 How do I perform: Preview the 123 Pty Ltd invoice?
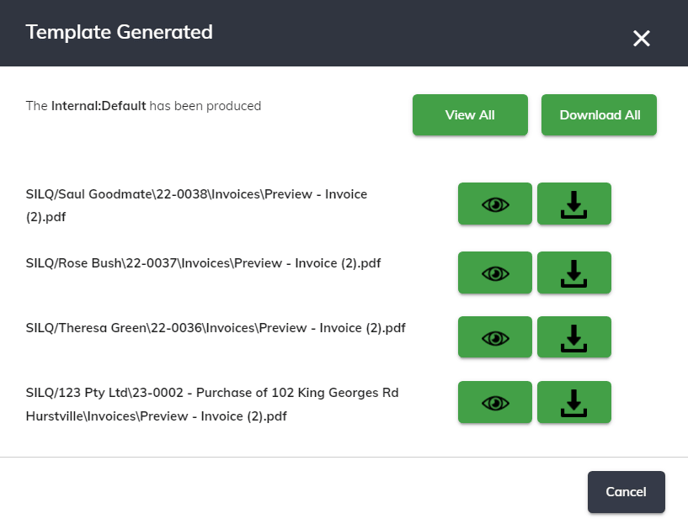coord(495,402)
